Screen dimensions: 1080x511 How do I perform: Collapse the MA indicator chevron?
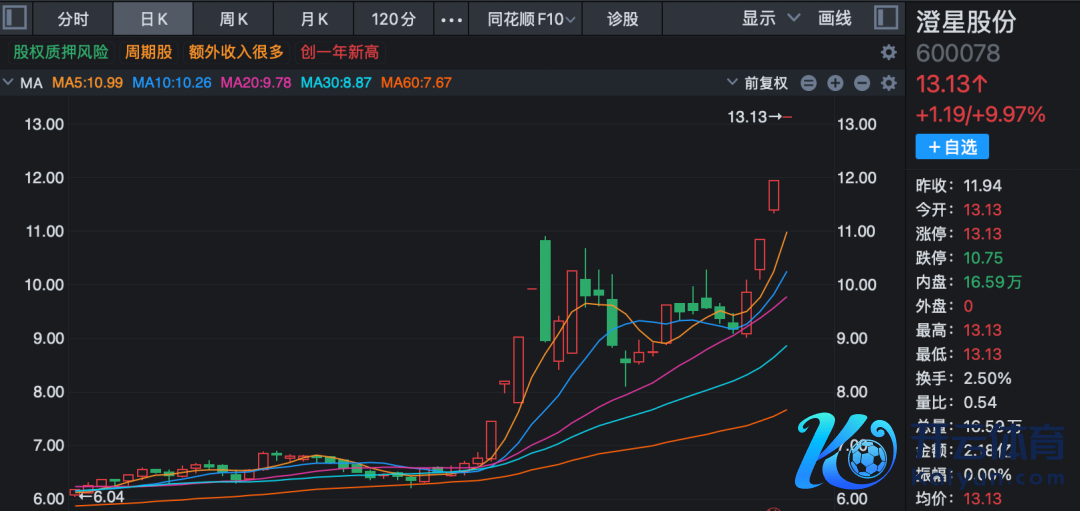(x=9, y=83)
